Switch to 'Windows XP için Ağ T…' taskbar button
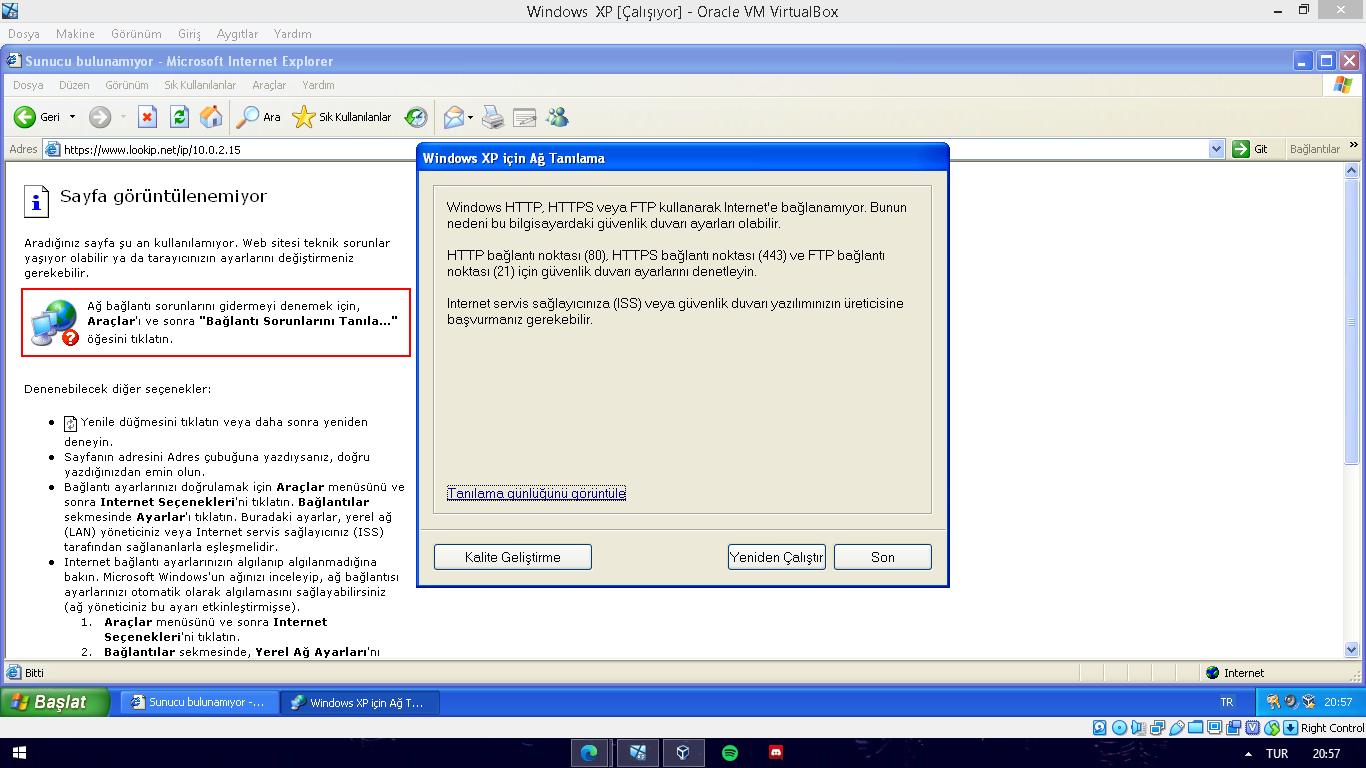The width and height of the screenshot is (1366, 768). click(359, 702)
